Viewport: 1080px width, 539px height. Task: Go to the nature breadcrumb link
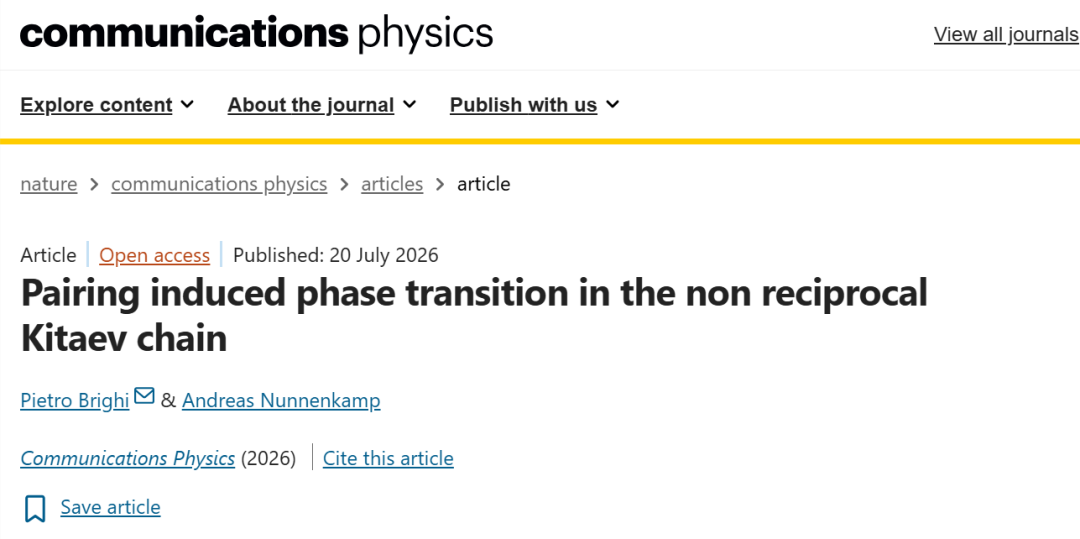coord(49,184)
